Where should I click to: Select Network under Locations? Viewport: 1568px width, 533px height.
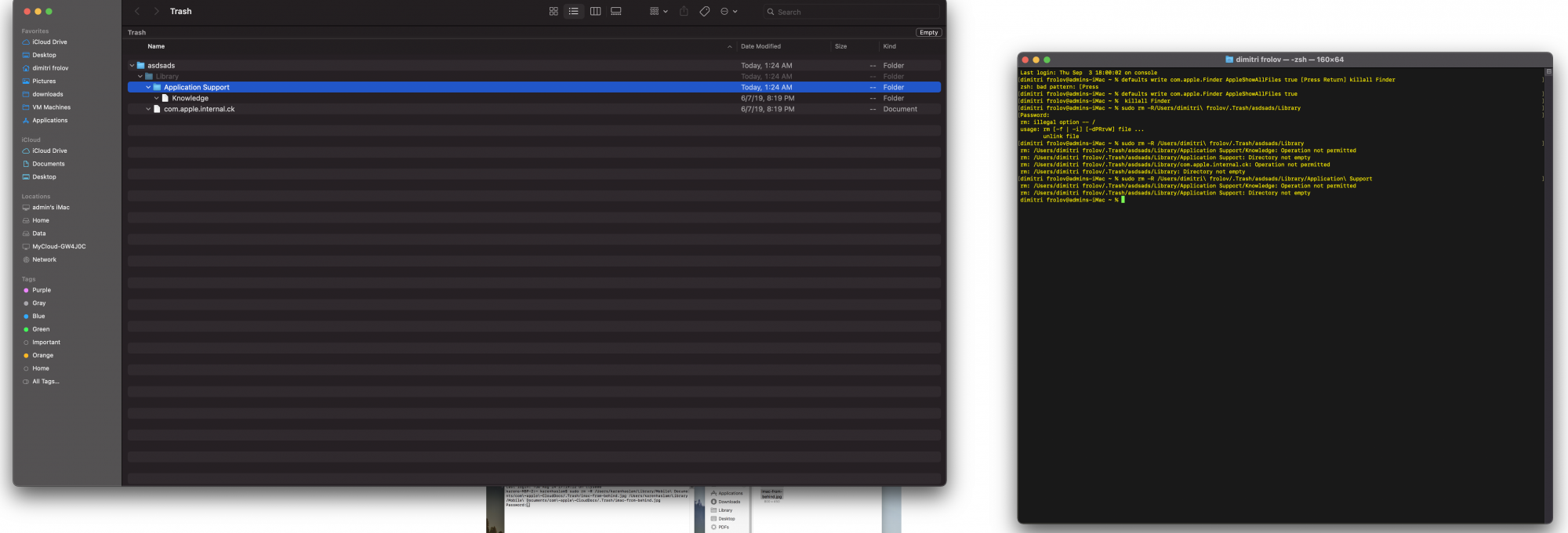coord(44,260)
